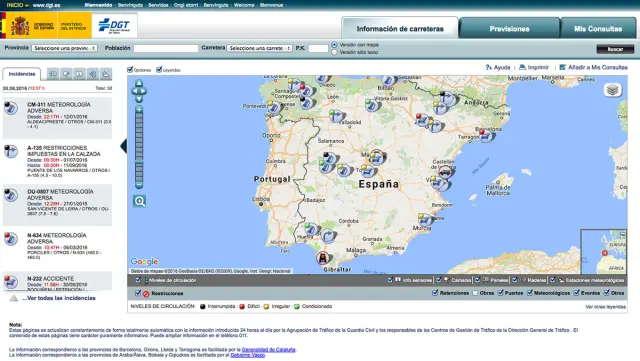The height and width of the screenshot is (361, 640).
Task: Click the help question mark icon
Action: 489,67
